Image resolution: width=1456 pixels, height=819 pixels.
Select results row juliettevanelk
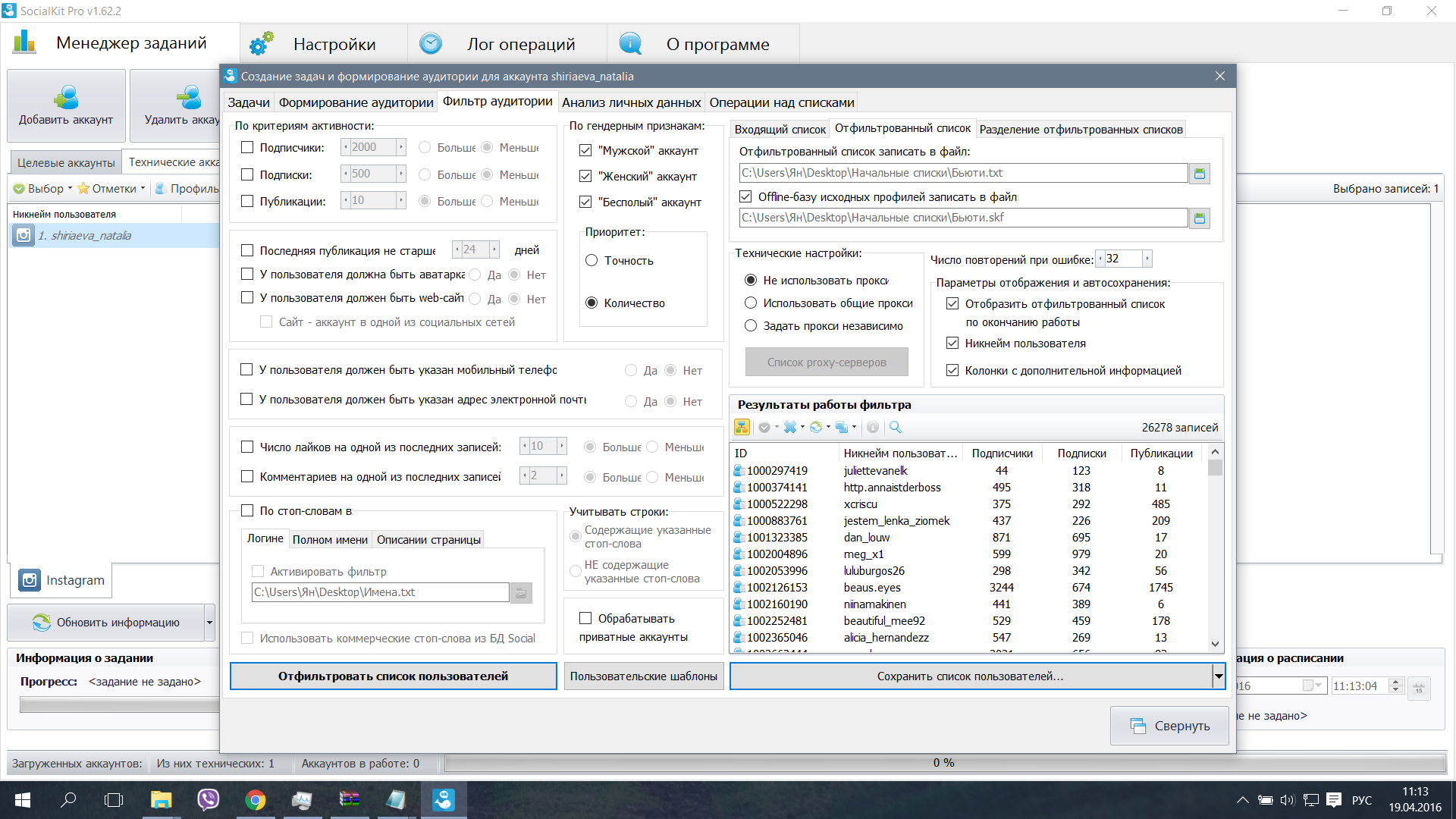click(x=969, y=471)
